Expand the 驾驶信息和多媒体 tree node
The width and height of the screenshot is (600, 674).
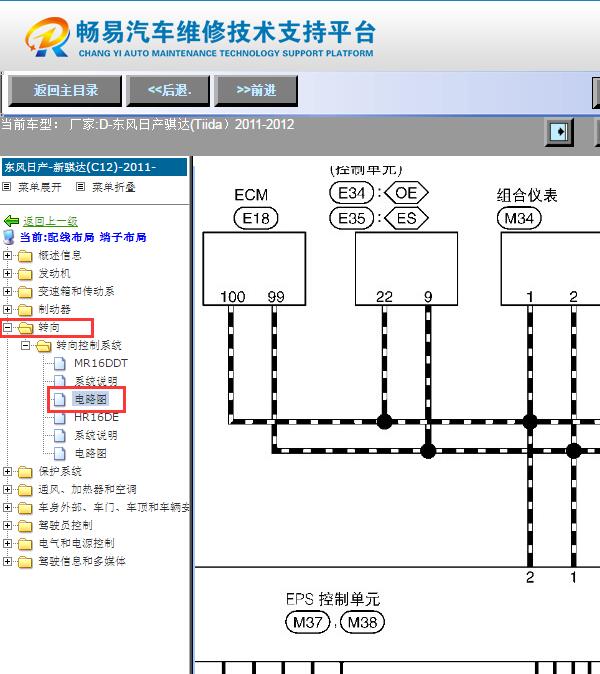7,561
